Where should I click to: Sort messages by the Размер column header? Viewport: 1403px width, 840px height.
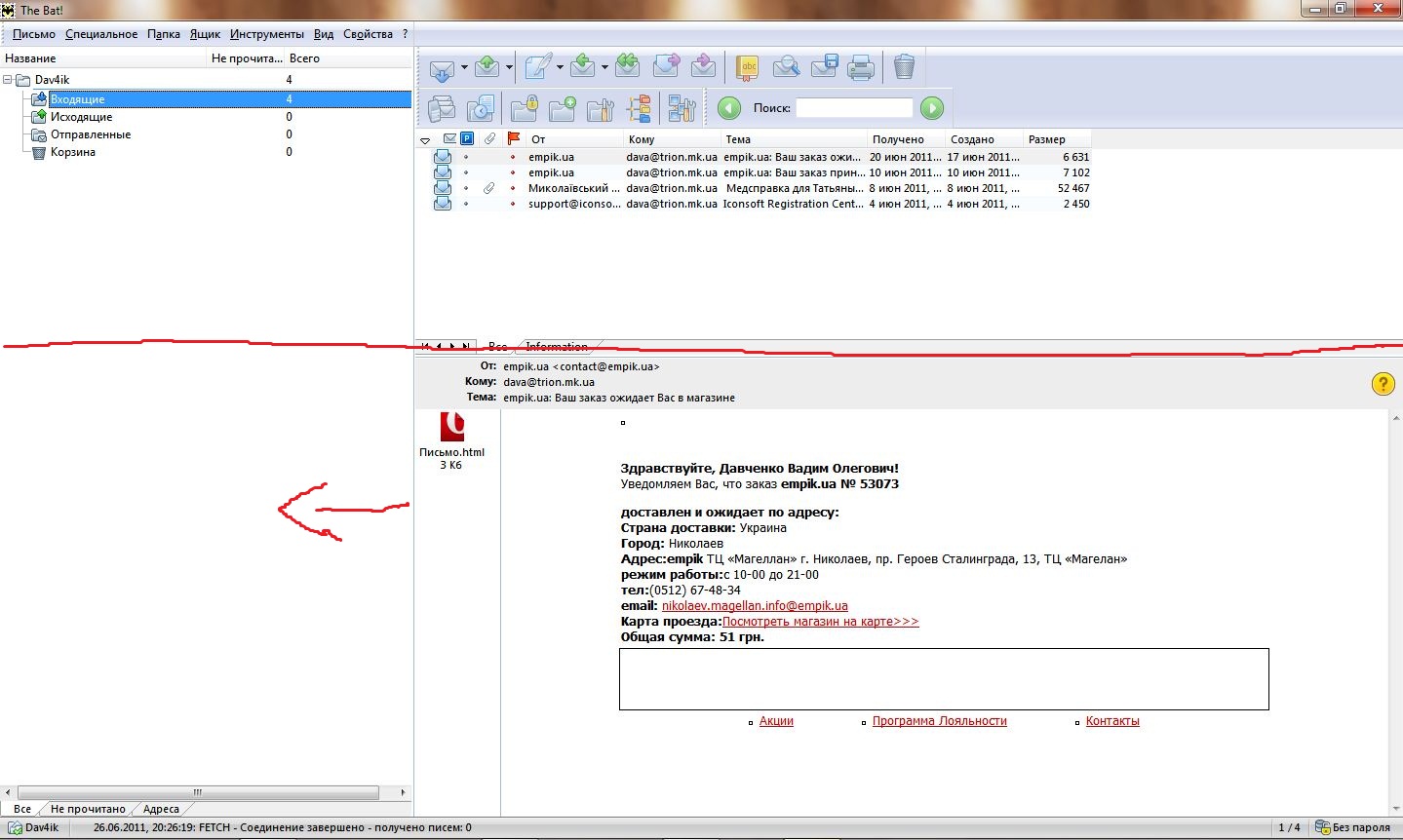(1059, 139)
